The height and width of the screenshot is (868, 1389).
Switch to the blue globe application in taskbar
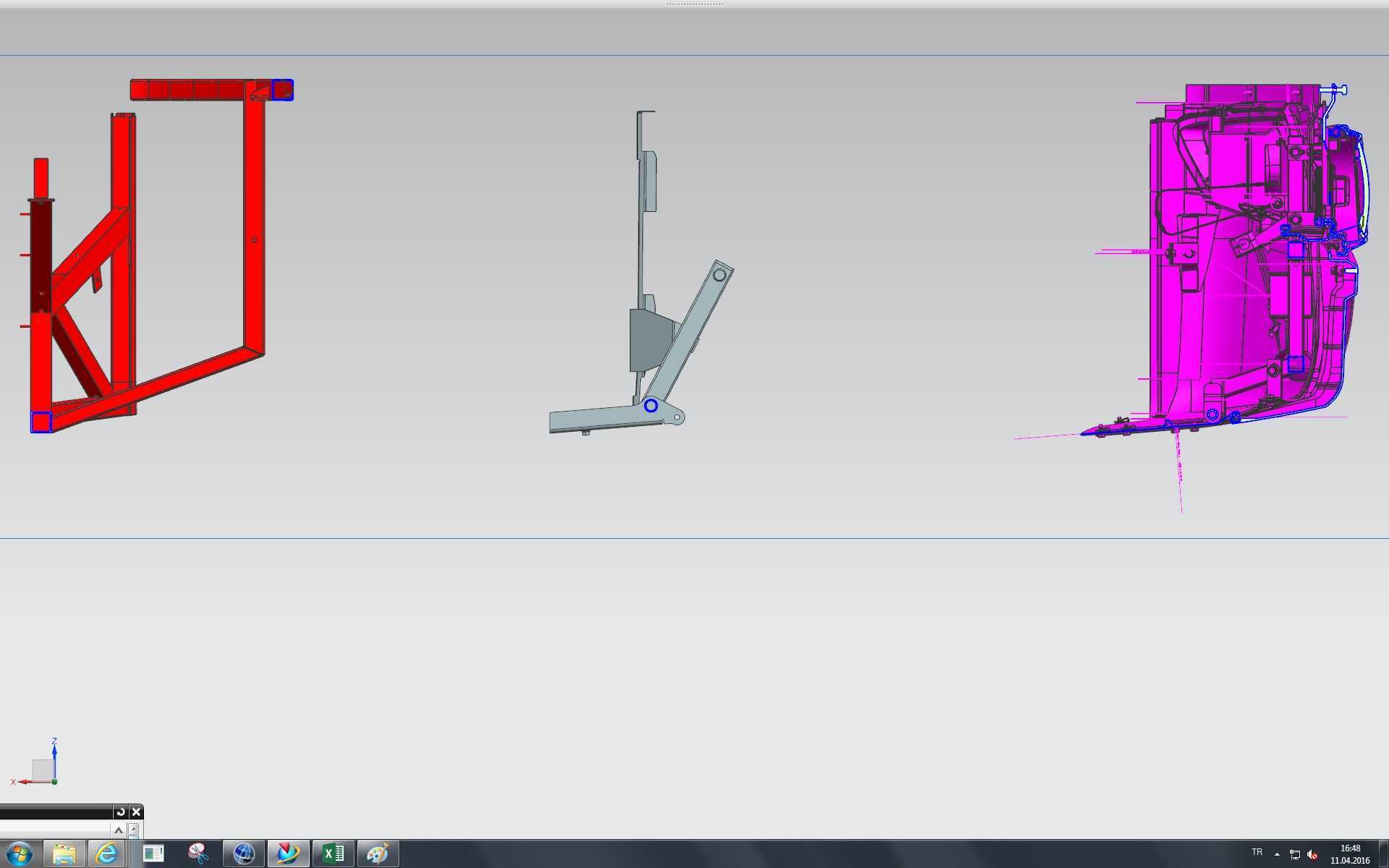coord(244,854)
